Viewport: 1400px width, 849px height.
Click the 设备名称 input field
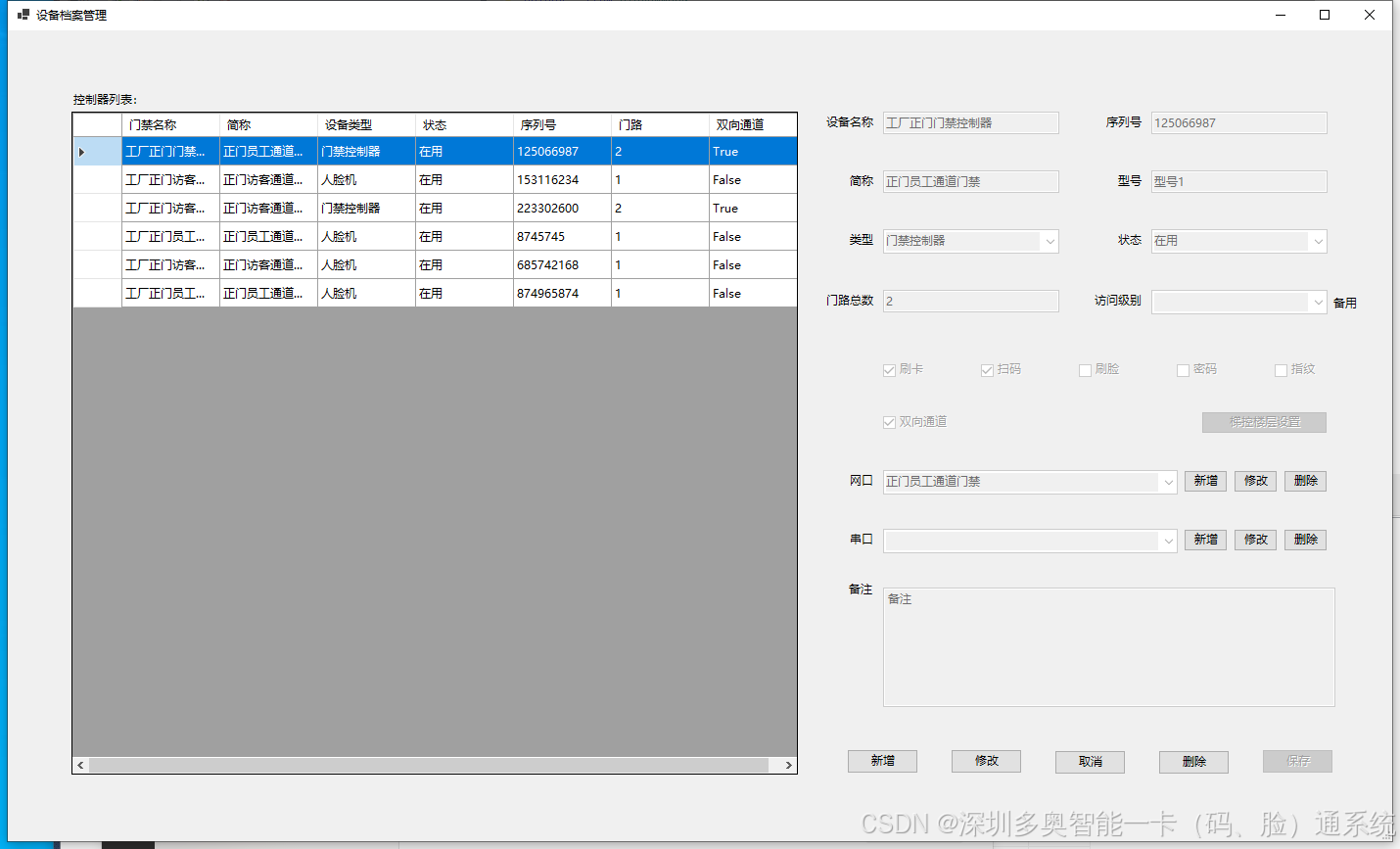click(x=970, y=122)
